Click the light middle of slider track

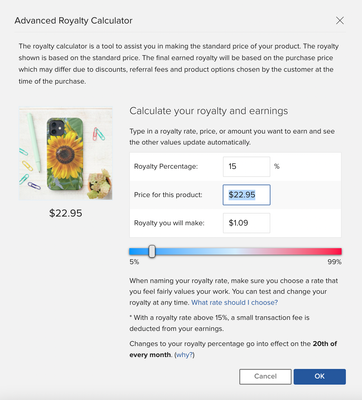tap(235, 251)
